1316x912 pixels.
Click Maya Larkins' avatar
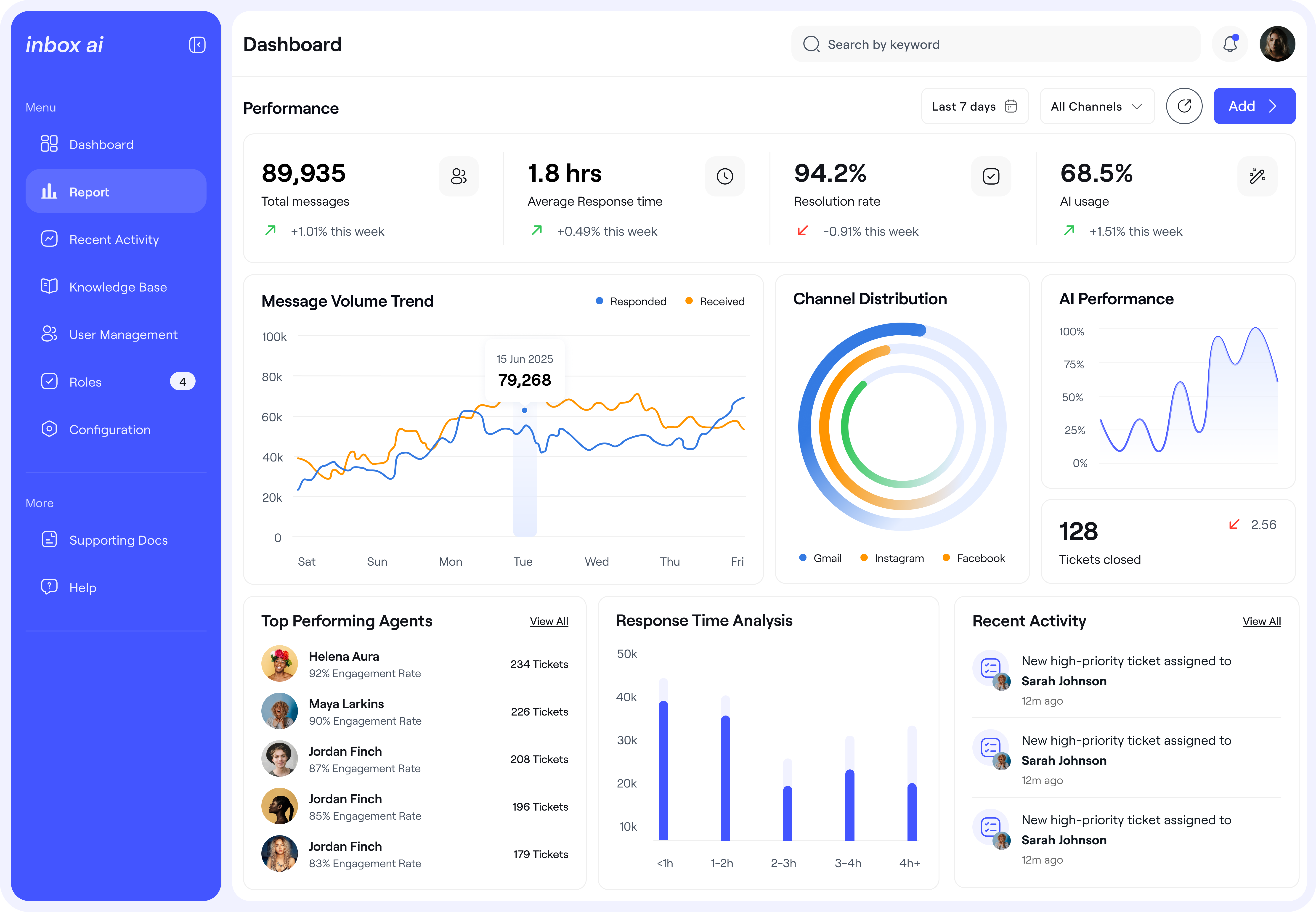(279, 711)
